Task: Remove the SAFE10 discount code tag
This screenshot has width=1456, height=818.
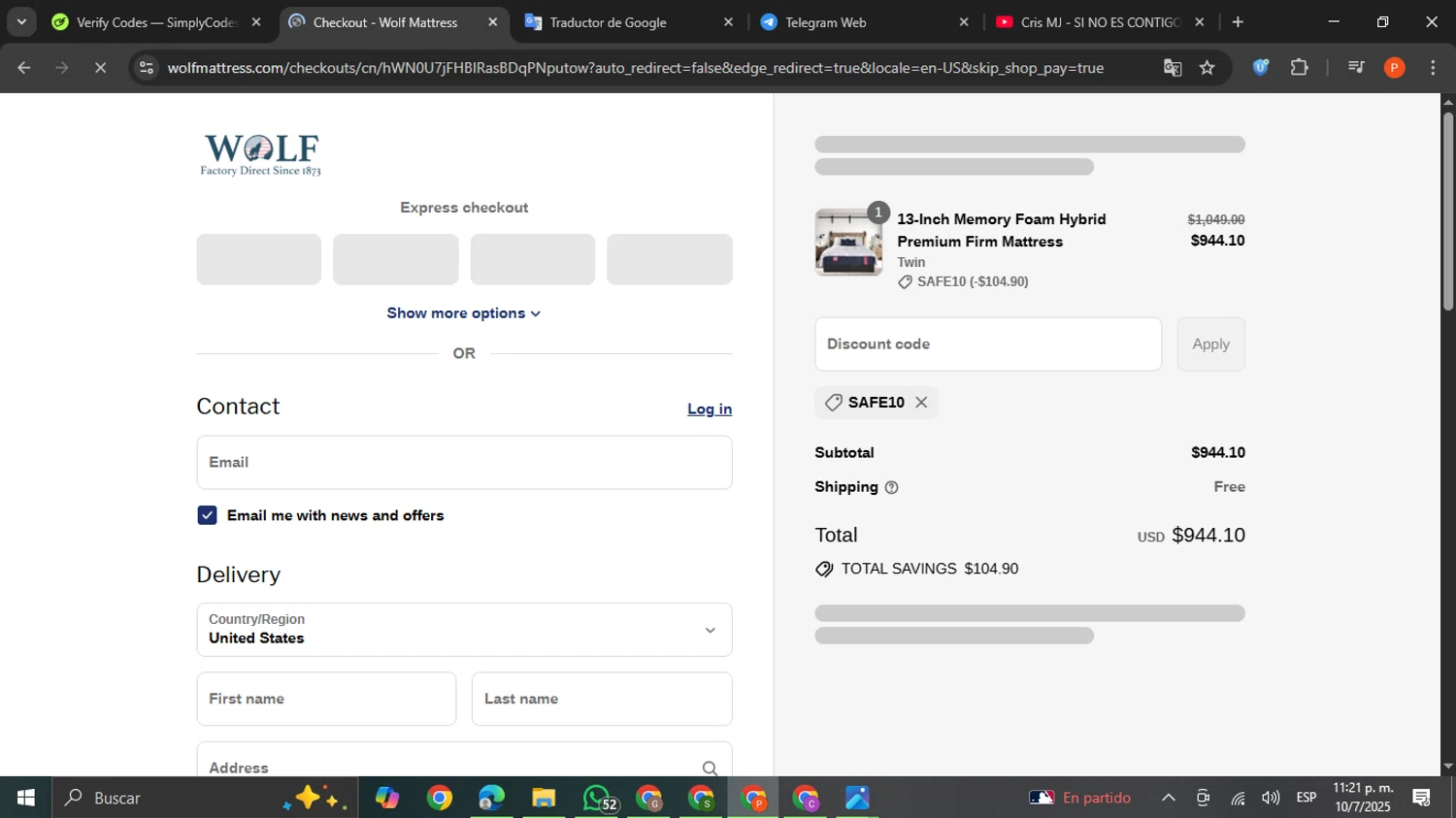Action: pos(921,402)
